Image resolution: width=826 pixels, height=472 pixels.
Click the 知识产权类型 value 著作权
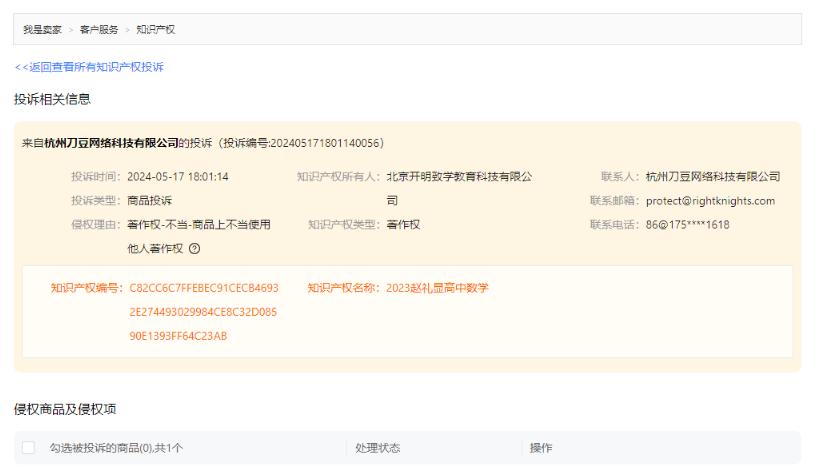click(x=403, y=224)
